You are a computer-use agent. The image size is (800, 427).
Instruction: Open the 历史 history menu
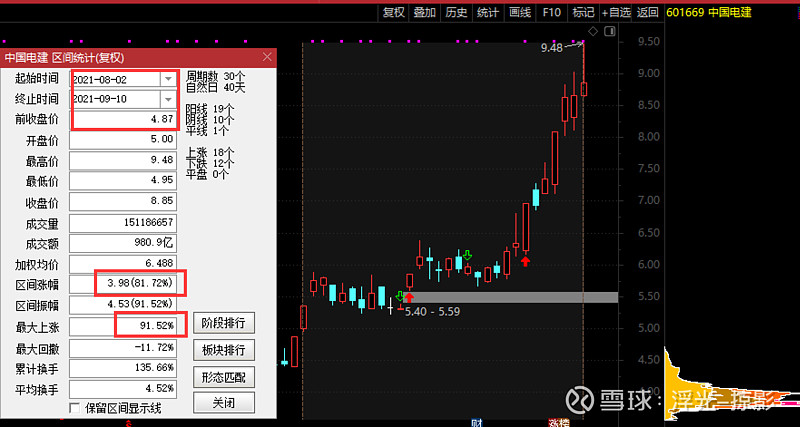coord(456,13)
